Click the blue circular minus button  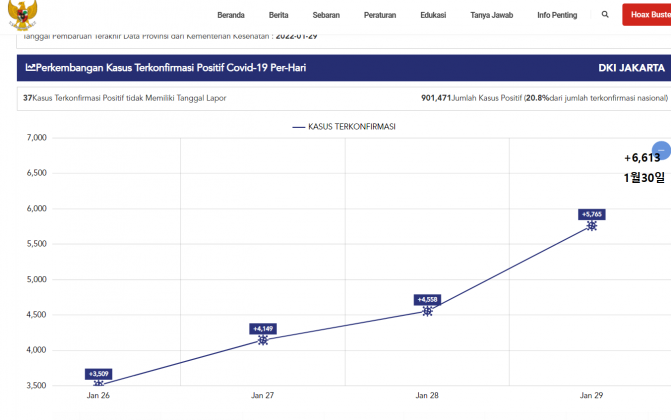[660, 150]
